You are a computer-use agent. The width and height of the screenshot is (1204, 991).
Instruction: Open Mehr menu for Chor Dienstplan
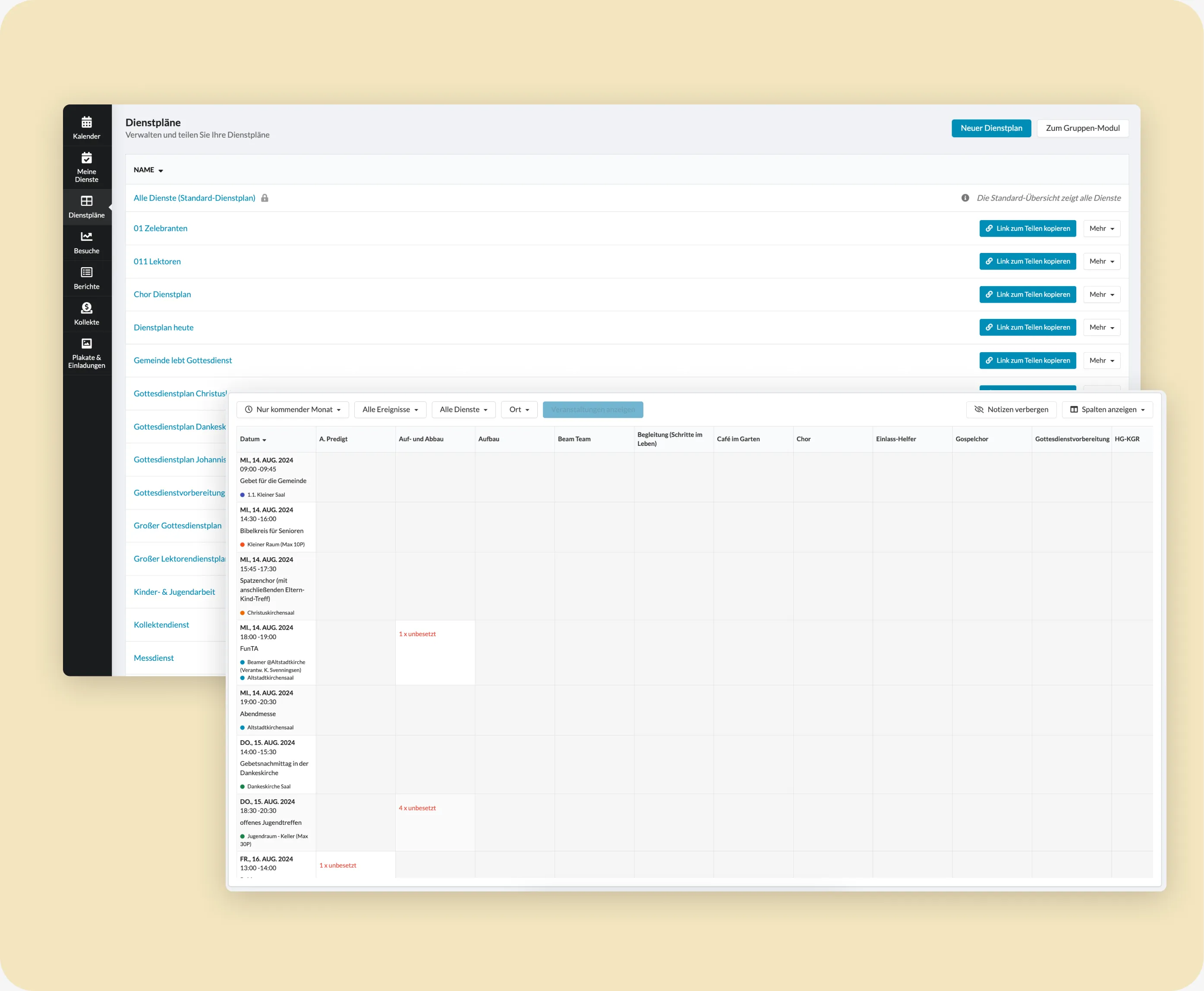[x=1101, y=294]
